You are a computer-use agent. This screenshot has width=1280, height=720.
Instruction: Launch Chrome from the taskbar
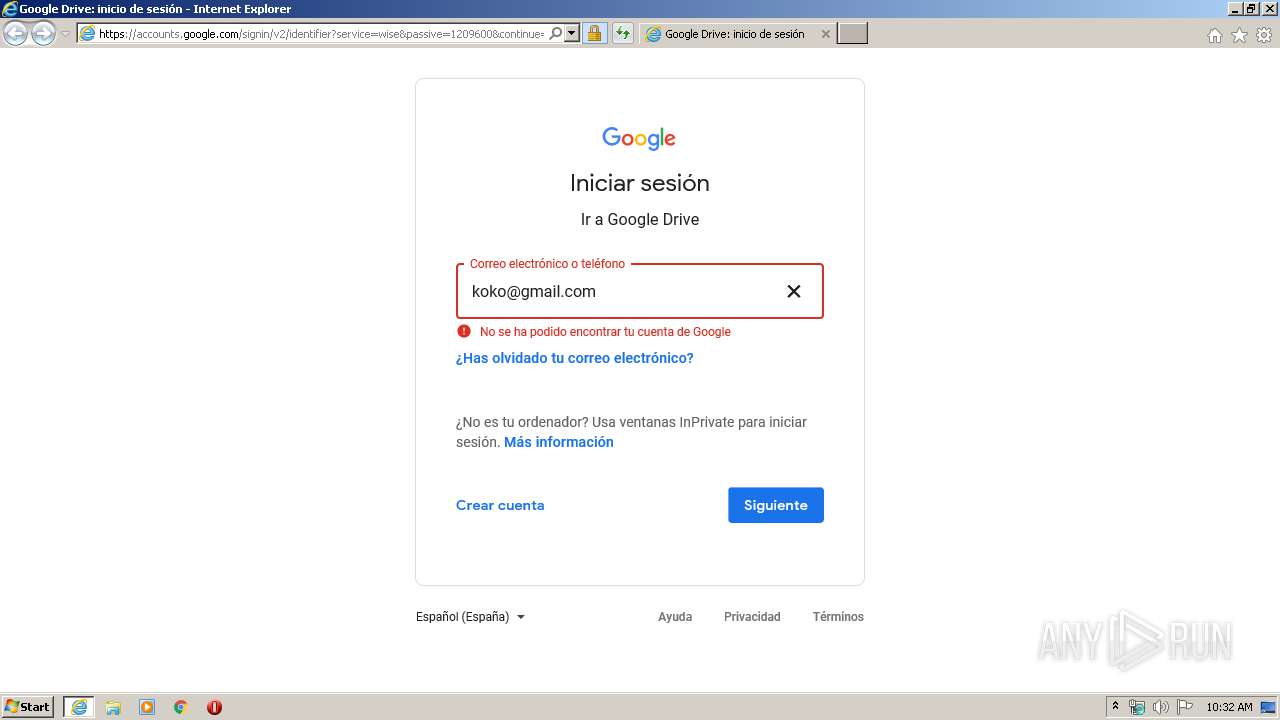180,707
